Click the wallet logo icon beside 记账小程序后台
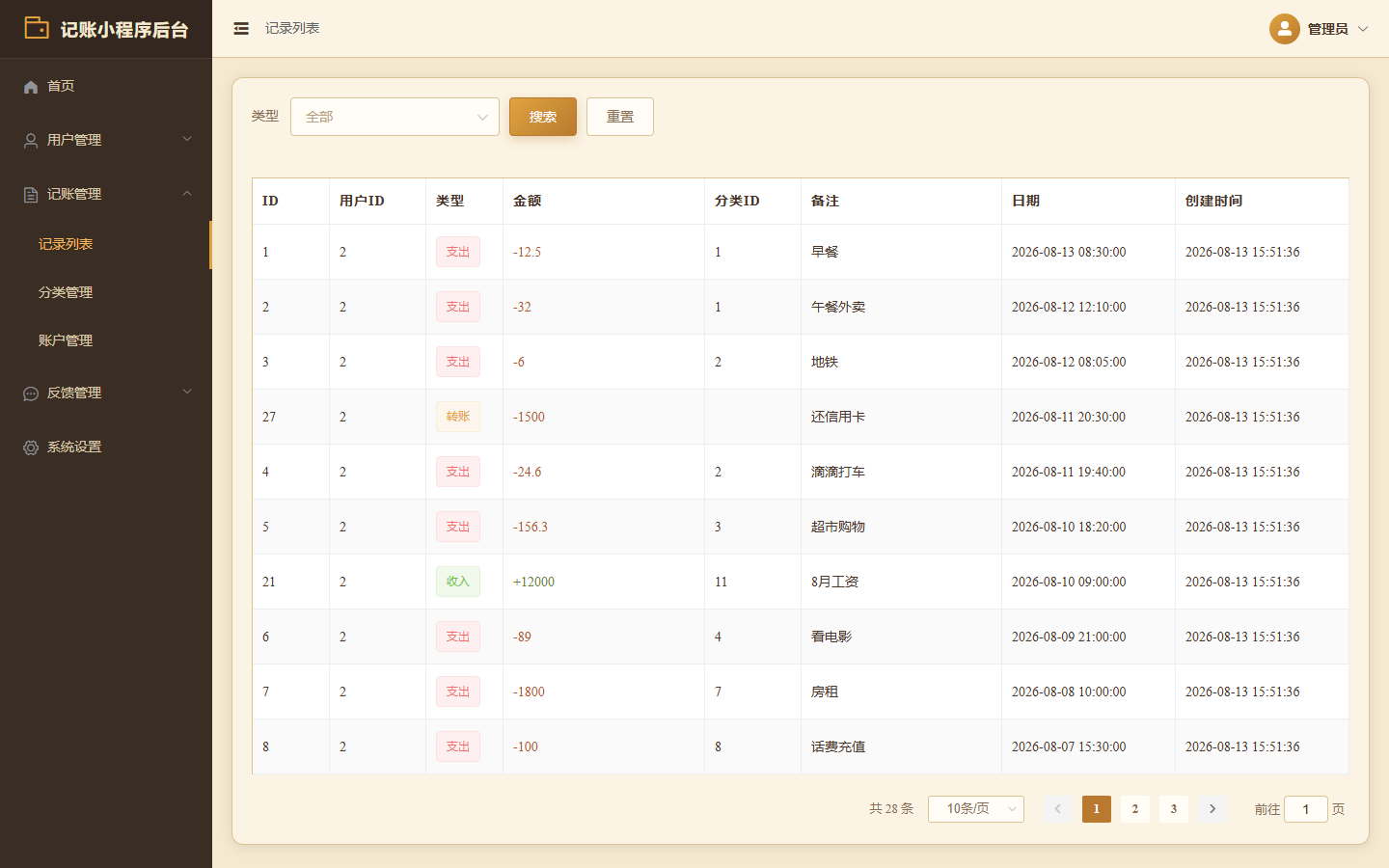The image size is (1389, 868). [37, 28]
